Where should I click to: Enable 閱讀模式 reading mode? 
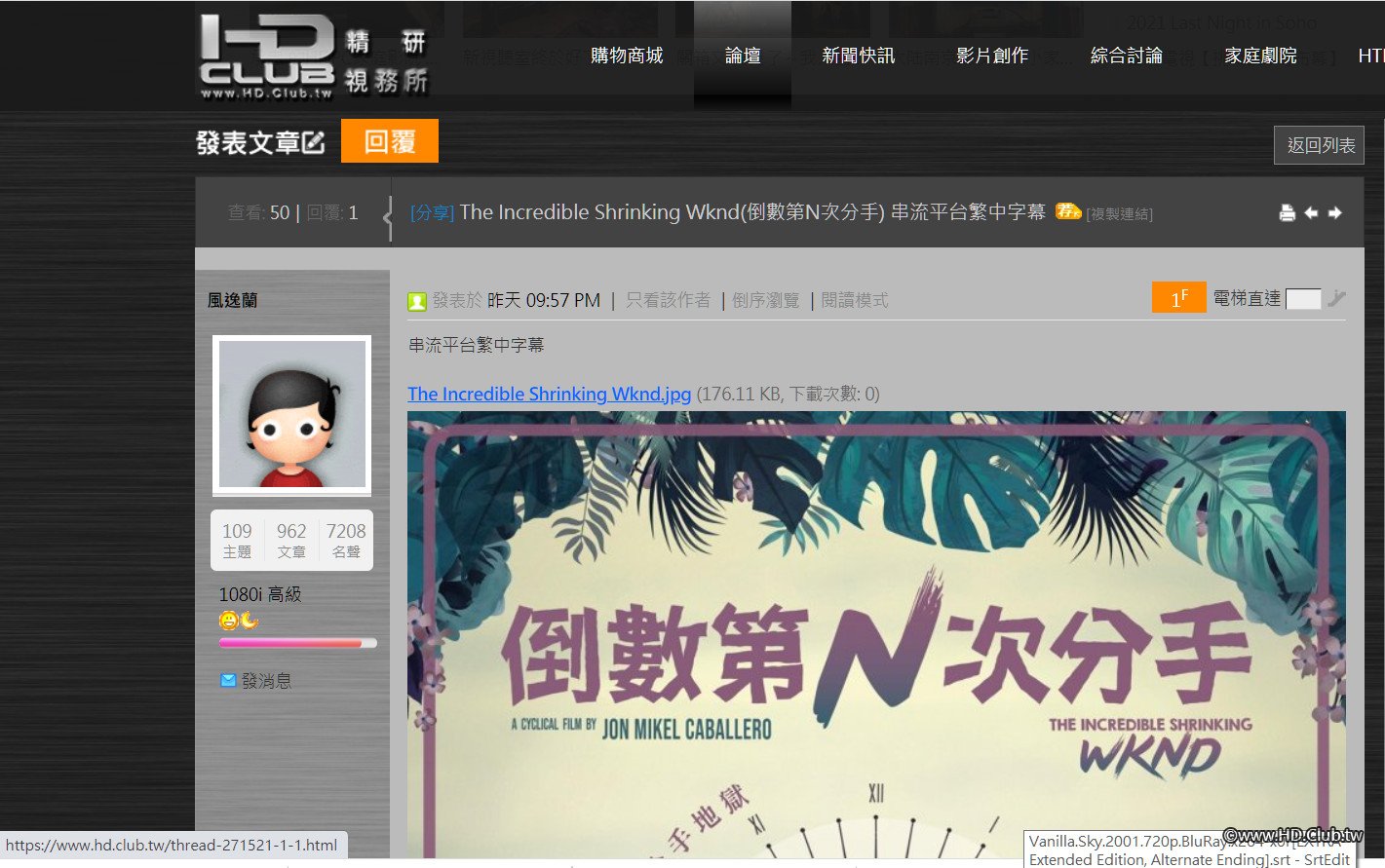tap(855, 300)
